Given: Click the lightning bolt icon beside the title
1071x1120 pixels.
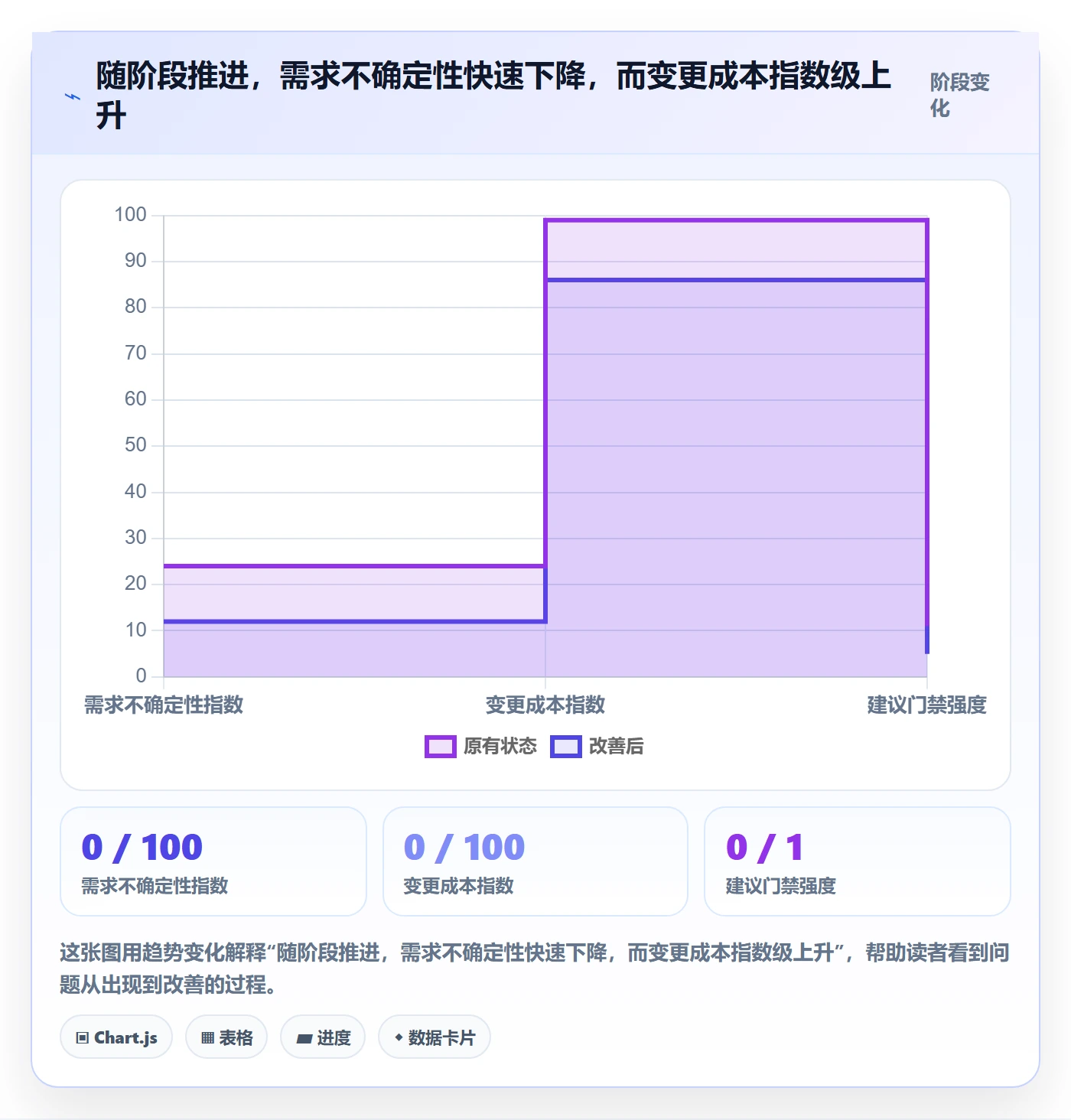Looking at the screenshot, I should [73, 96].
